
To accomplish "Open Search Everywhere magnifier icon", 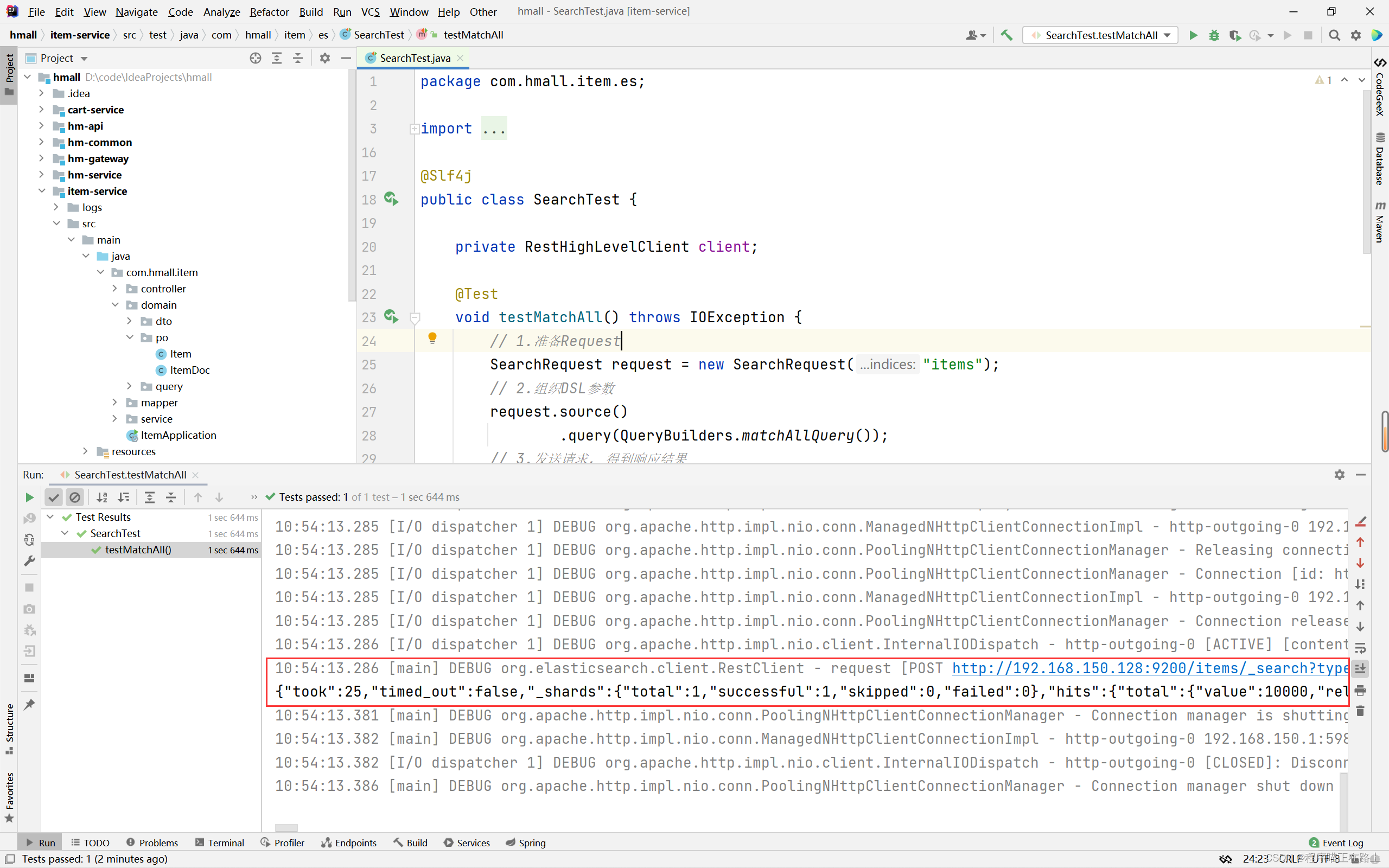I will [1334, 35].
